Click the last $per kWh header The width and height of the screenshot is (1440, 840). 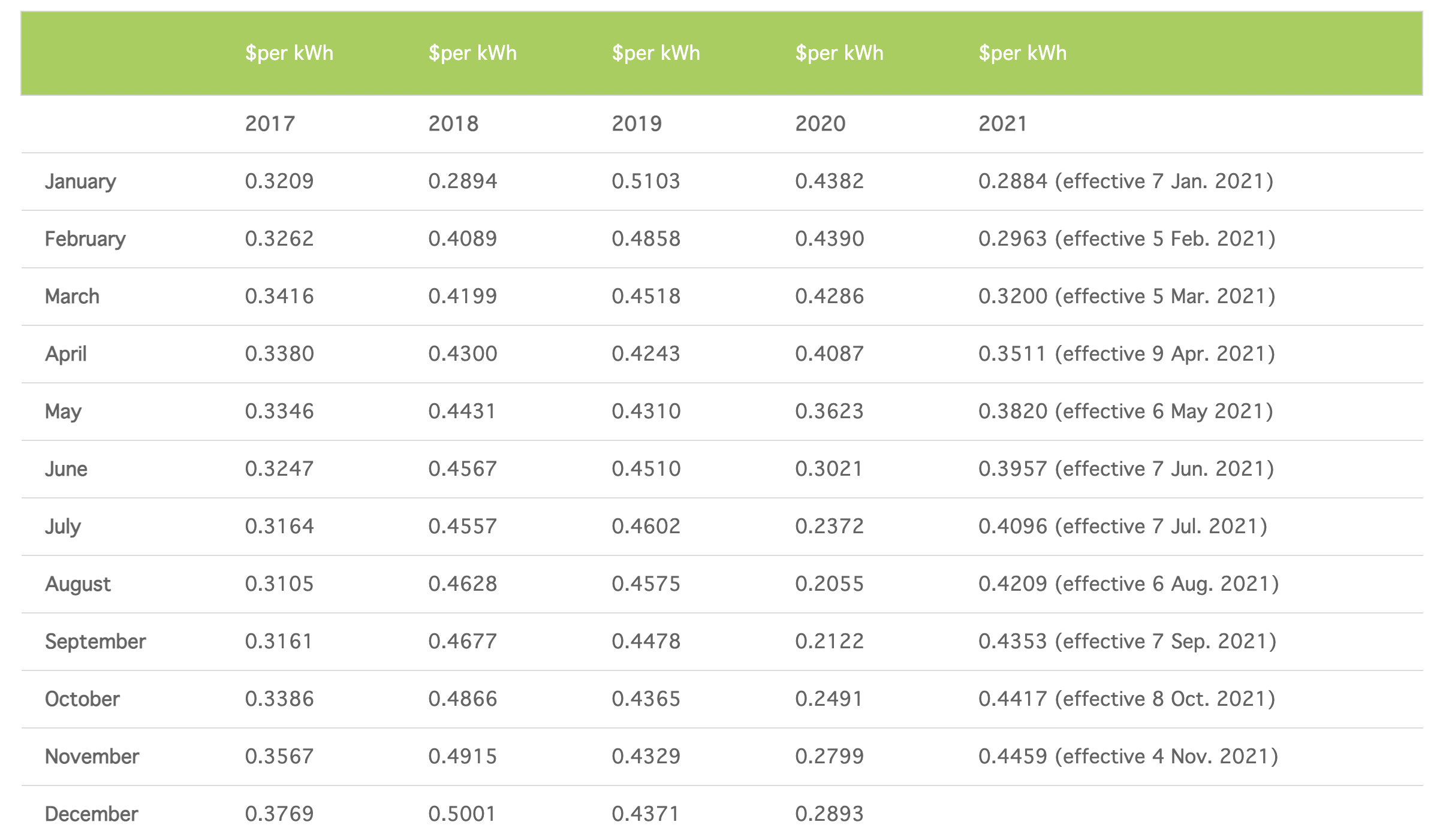1022,53
